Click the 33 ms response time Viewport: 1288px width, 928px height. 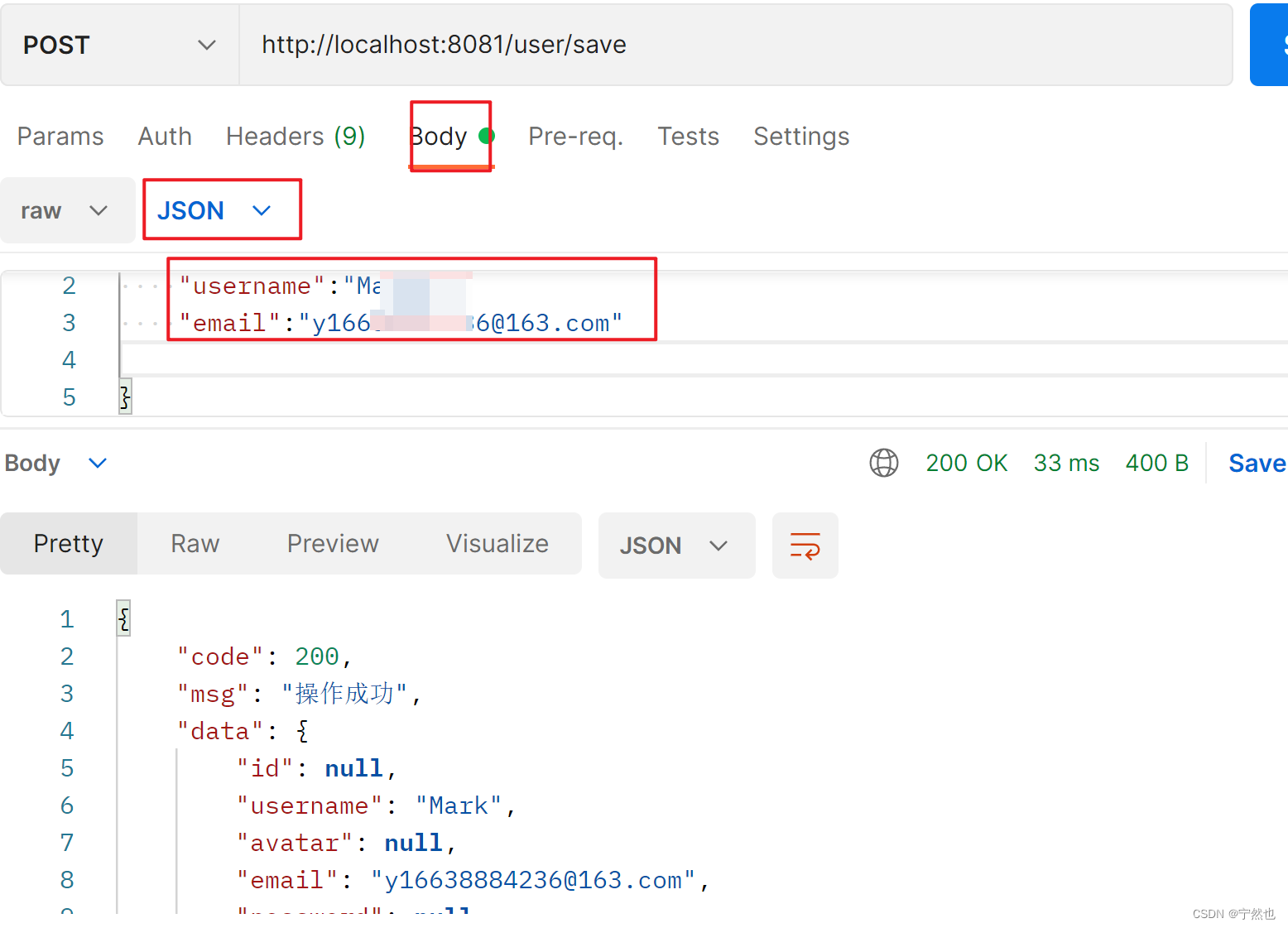tap(1066, 463)
